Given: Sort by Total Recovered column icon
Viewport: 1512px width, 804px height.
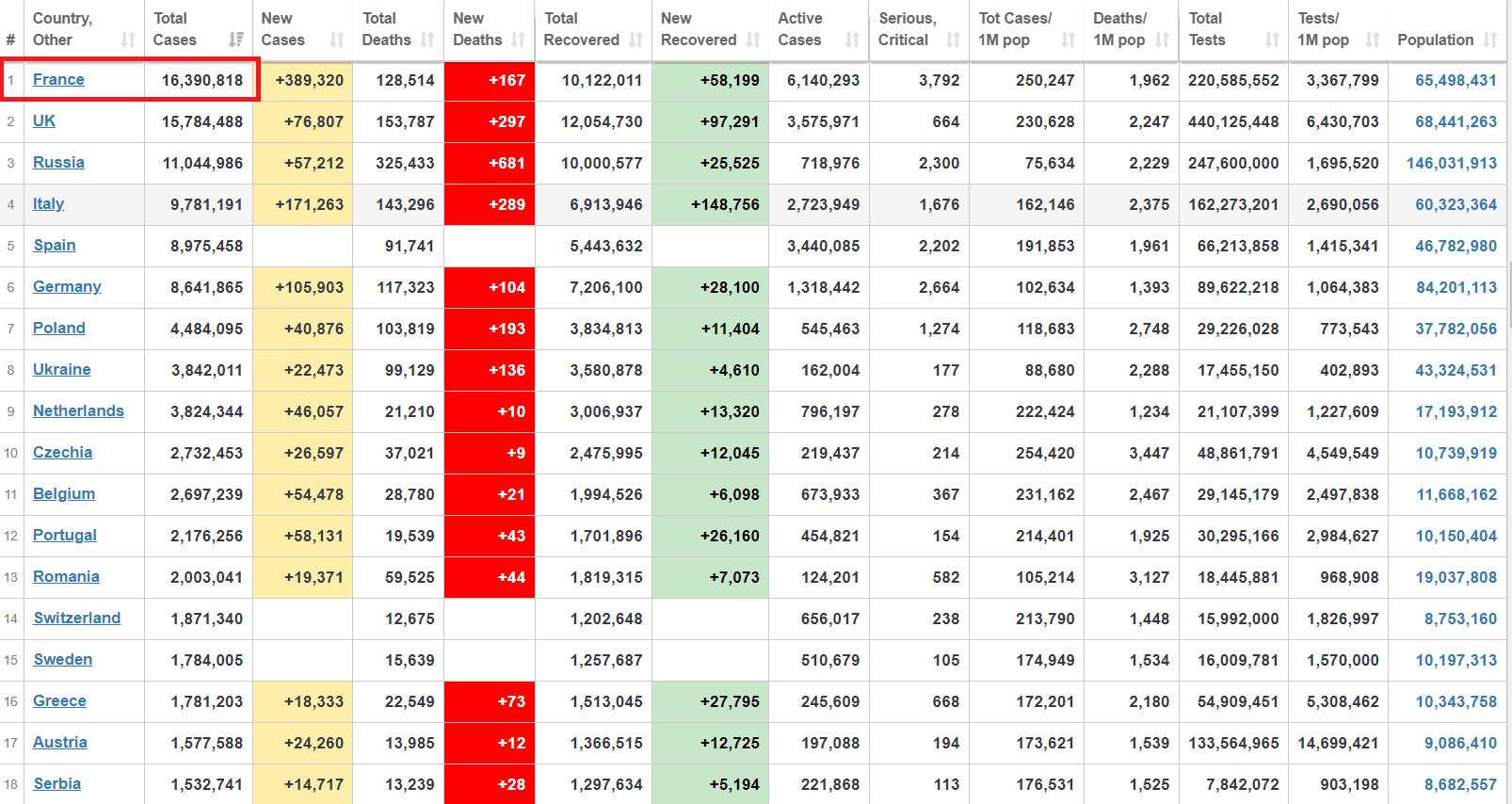Looking at the screenshot, I should [636, 40].
